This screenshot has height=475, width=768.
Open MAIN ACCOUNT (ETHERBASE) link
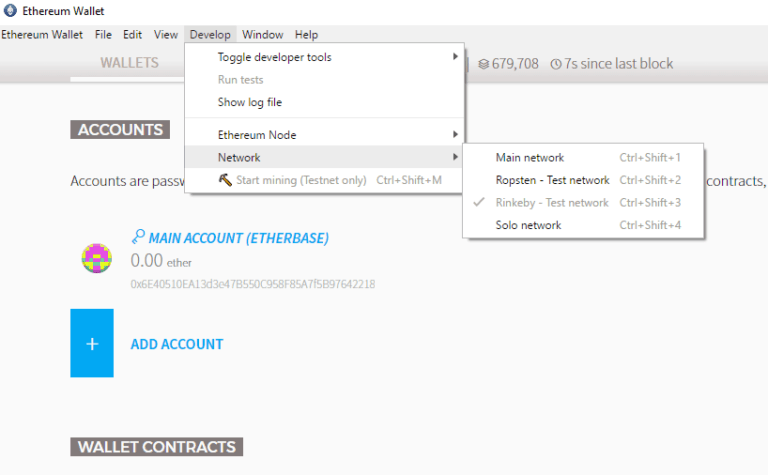pyautogui.click(x=239, y=238)
